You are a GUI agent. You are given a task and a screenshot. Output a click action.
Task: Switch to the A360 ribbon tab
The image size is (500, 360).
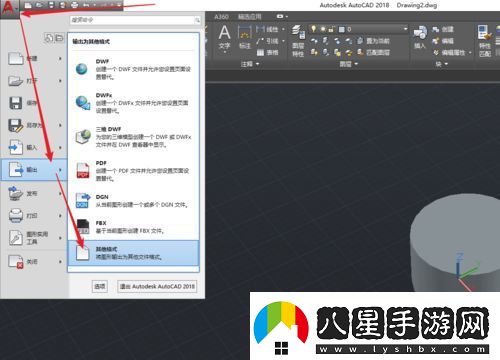pos(221,17)
